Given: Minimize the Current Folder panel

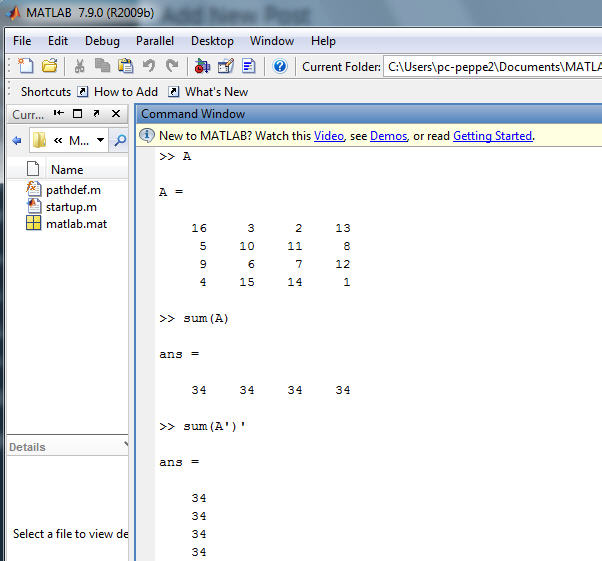Looking at the screenshot, I should click(x=58, y=113).
